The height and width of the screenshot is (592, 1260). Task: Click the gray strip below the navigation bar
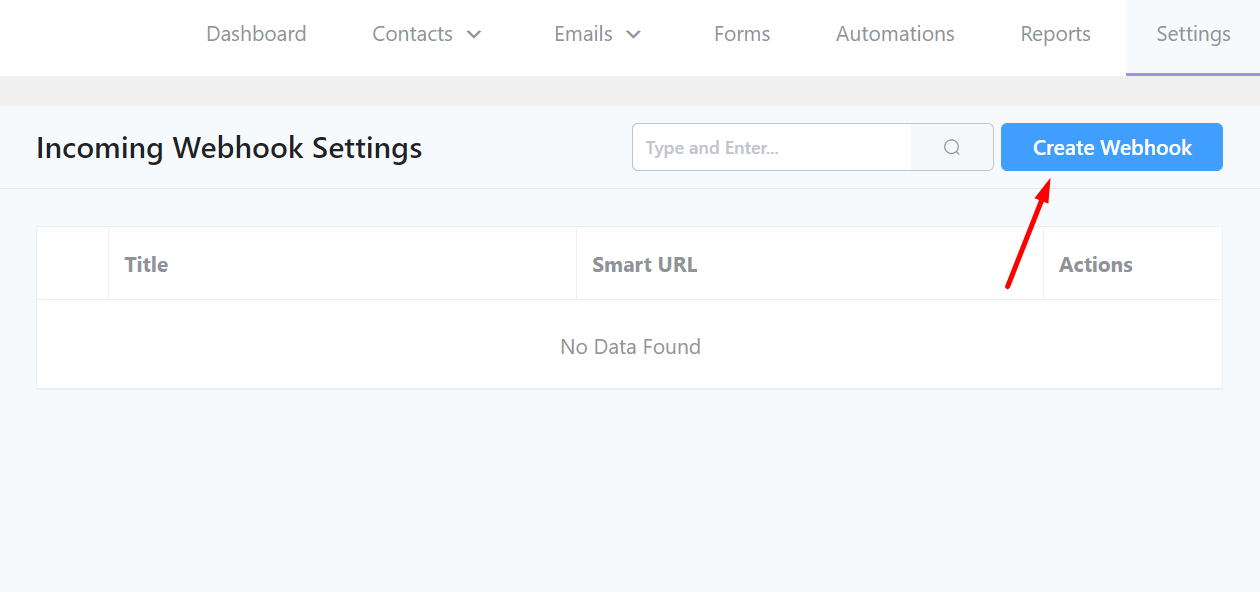pos(630,91)
